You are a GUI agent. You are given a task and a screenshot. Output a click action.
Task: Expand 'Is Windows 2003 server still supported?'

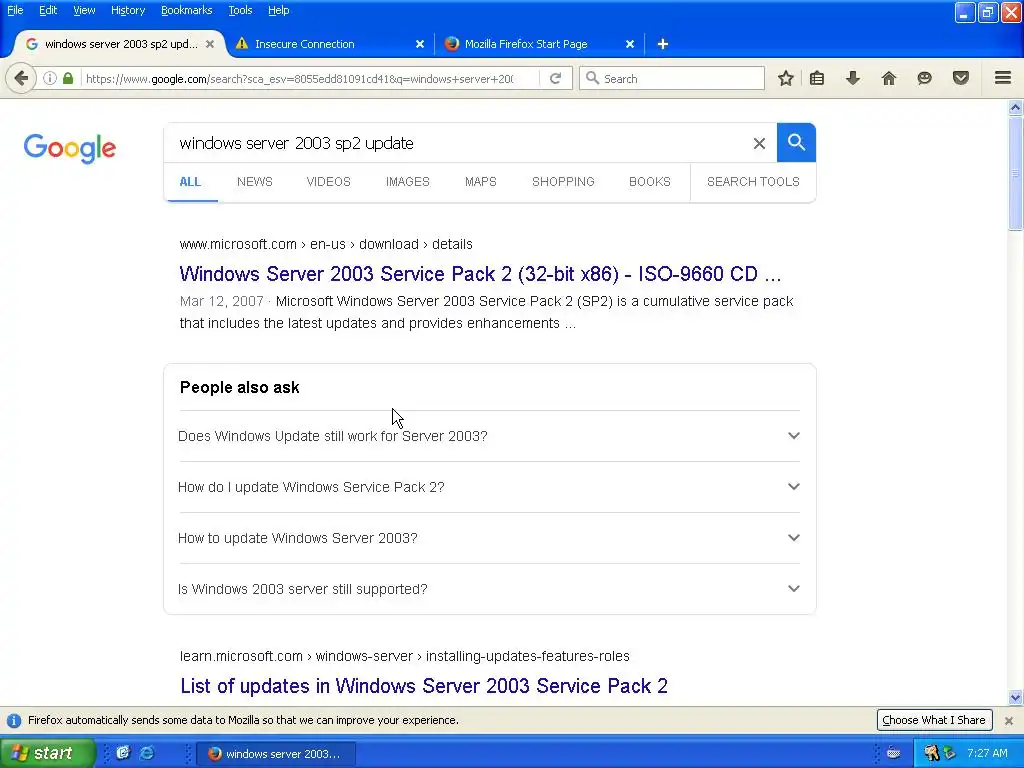[x=488, y=588]
